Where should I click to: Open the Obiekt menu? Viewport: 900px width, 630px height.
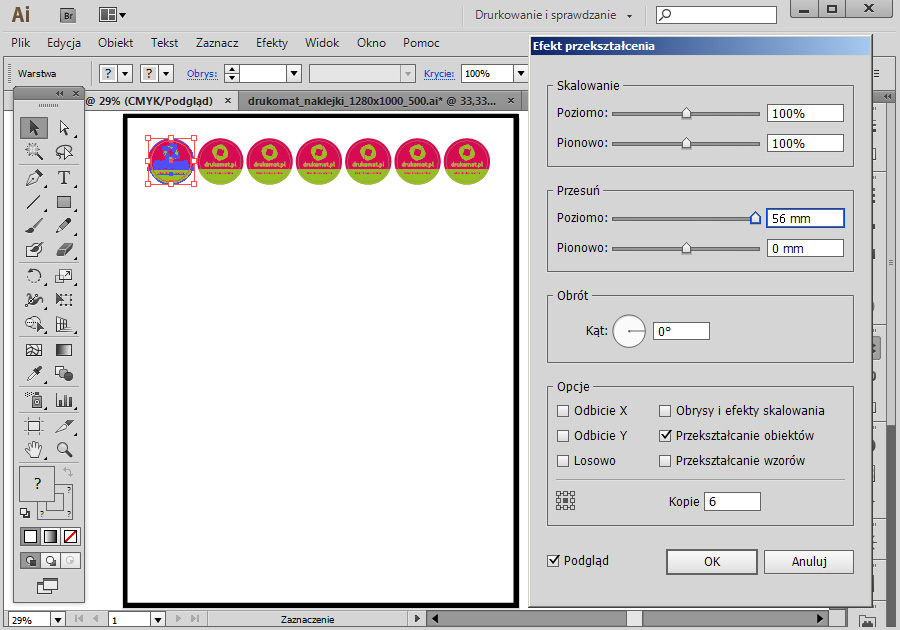tap(115, 43)
